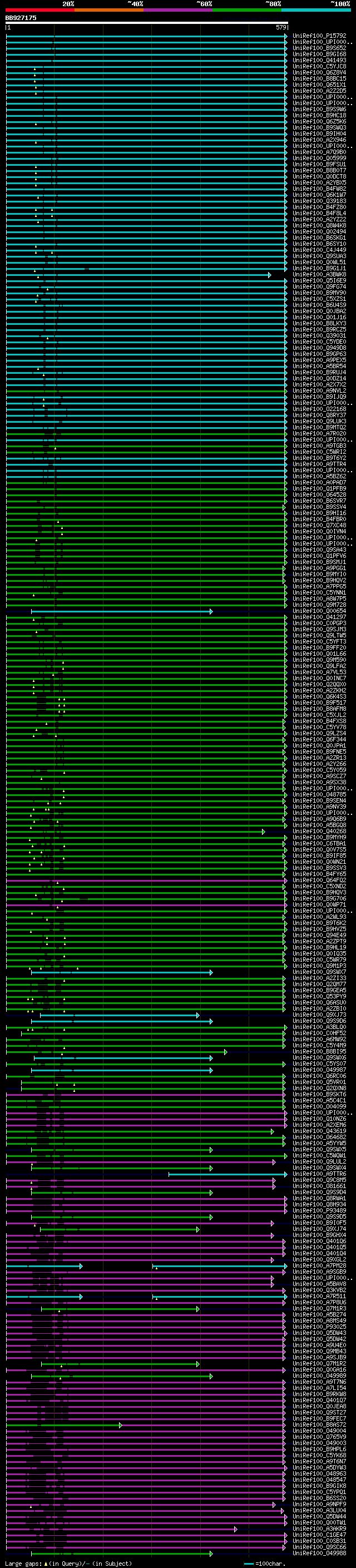
Task: Click the cyan ~100% identity legend bar
Action: [x=317, y=10]
